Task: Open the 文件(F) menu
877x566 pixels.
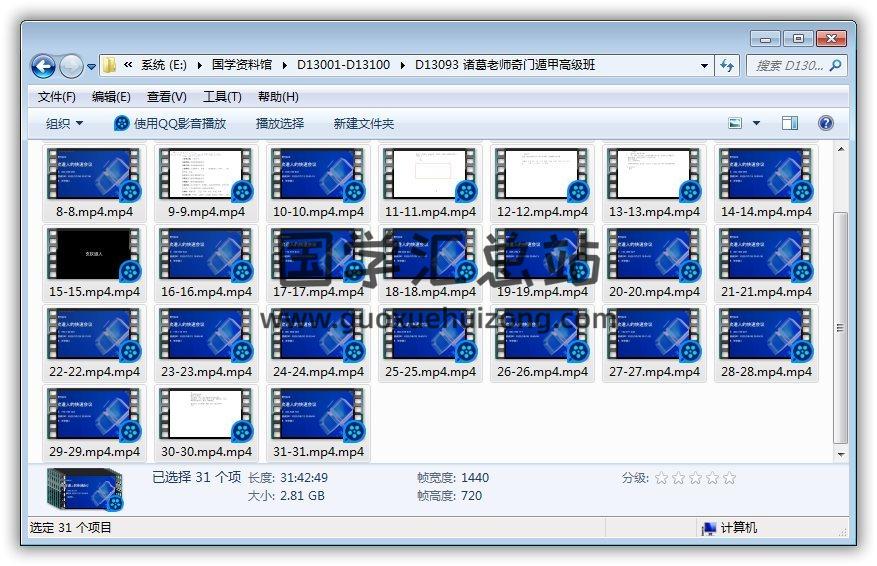Action: pos(57,97)
